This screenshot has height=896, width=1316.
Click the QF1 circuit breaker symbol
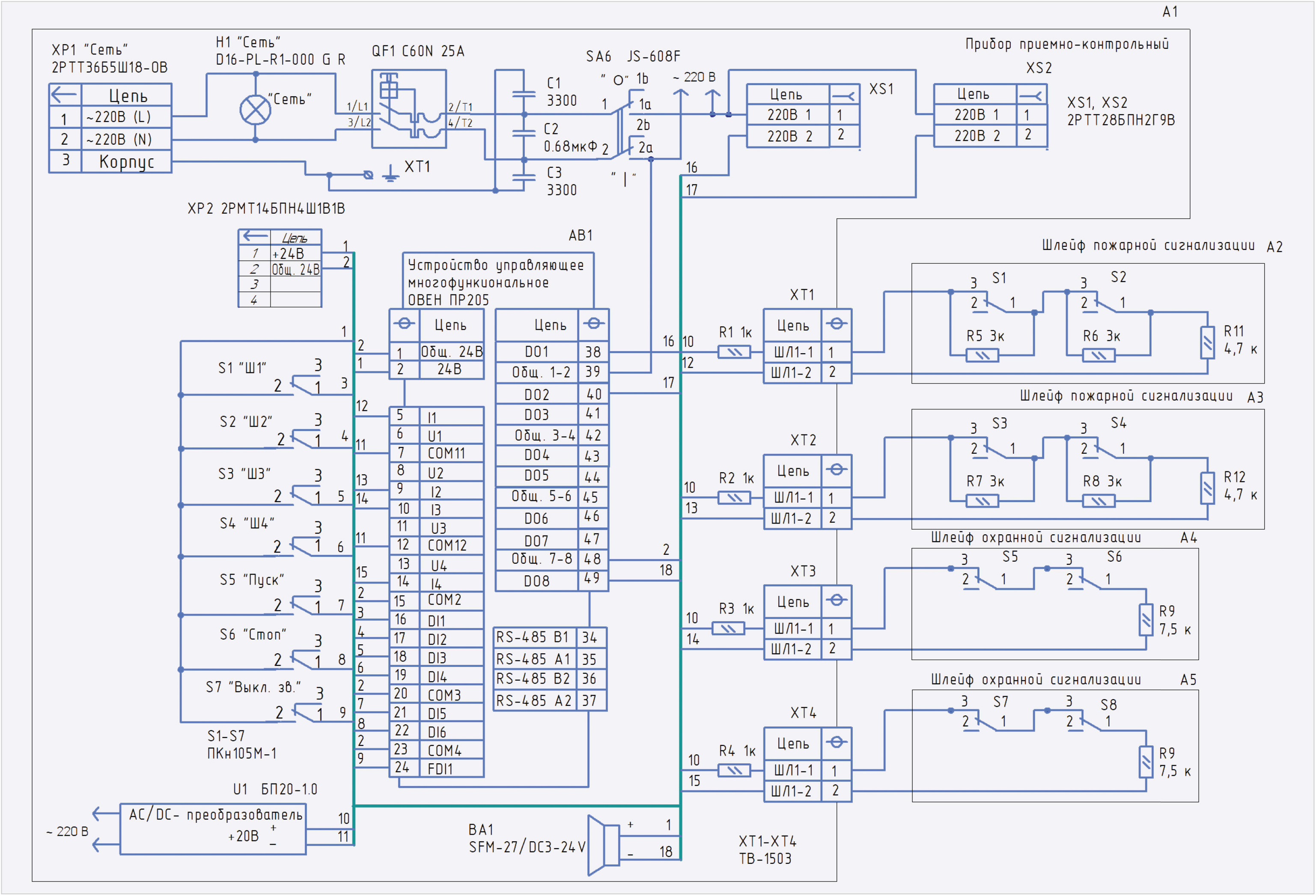(x=409, y=109)
